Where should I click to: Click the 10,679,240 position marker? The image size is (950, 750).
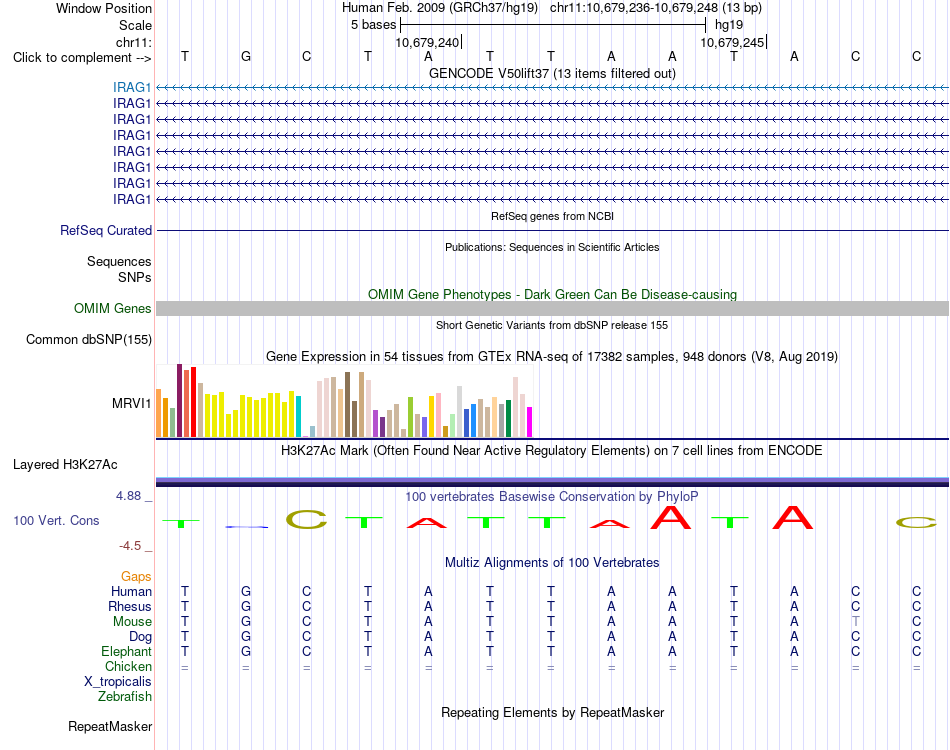(427, 42)
